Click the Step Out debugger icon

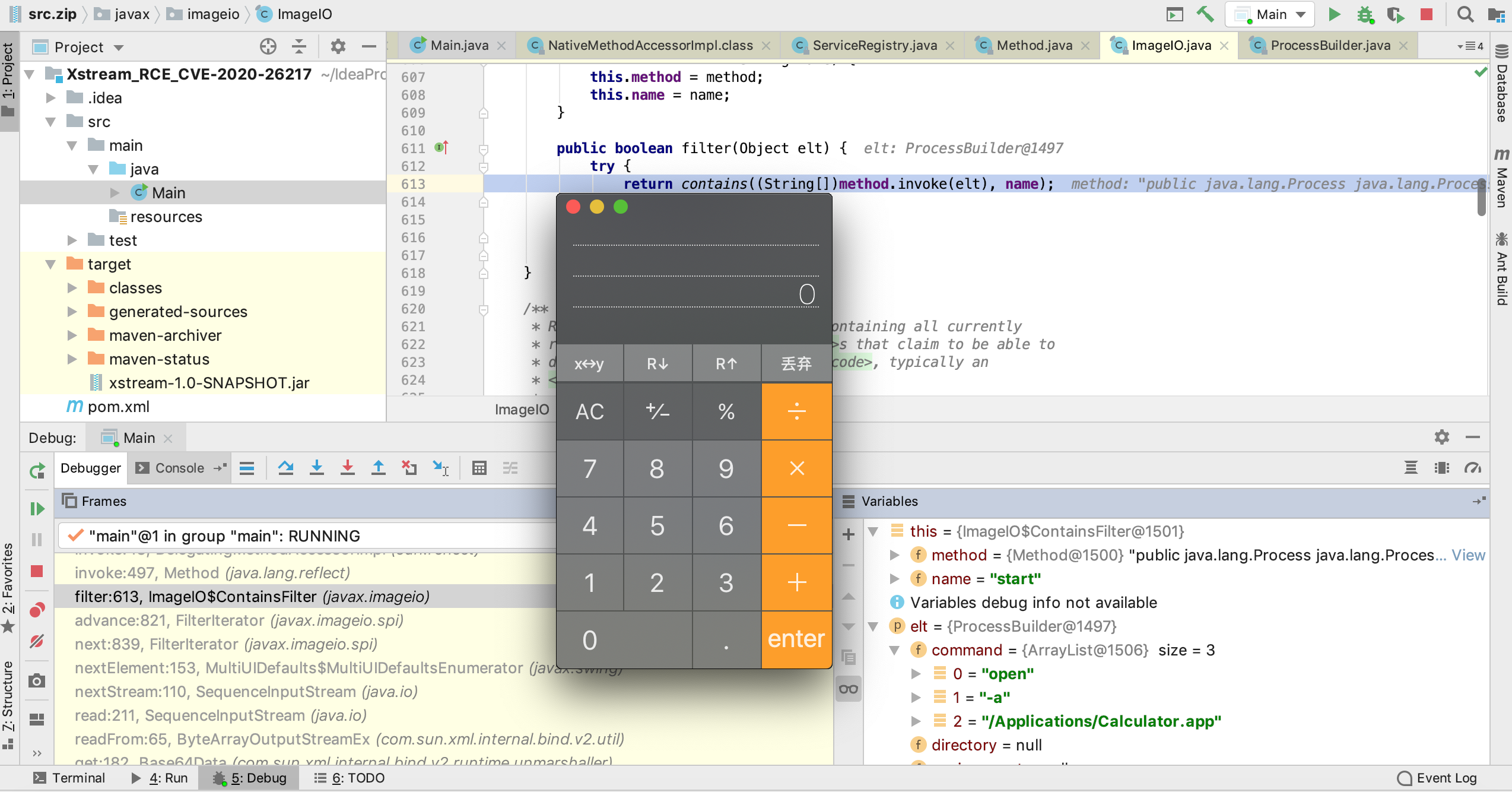point(378,468)
